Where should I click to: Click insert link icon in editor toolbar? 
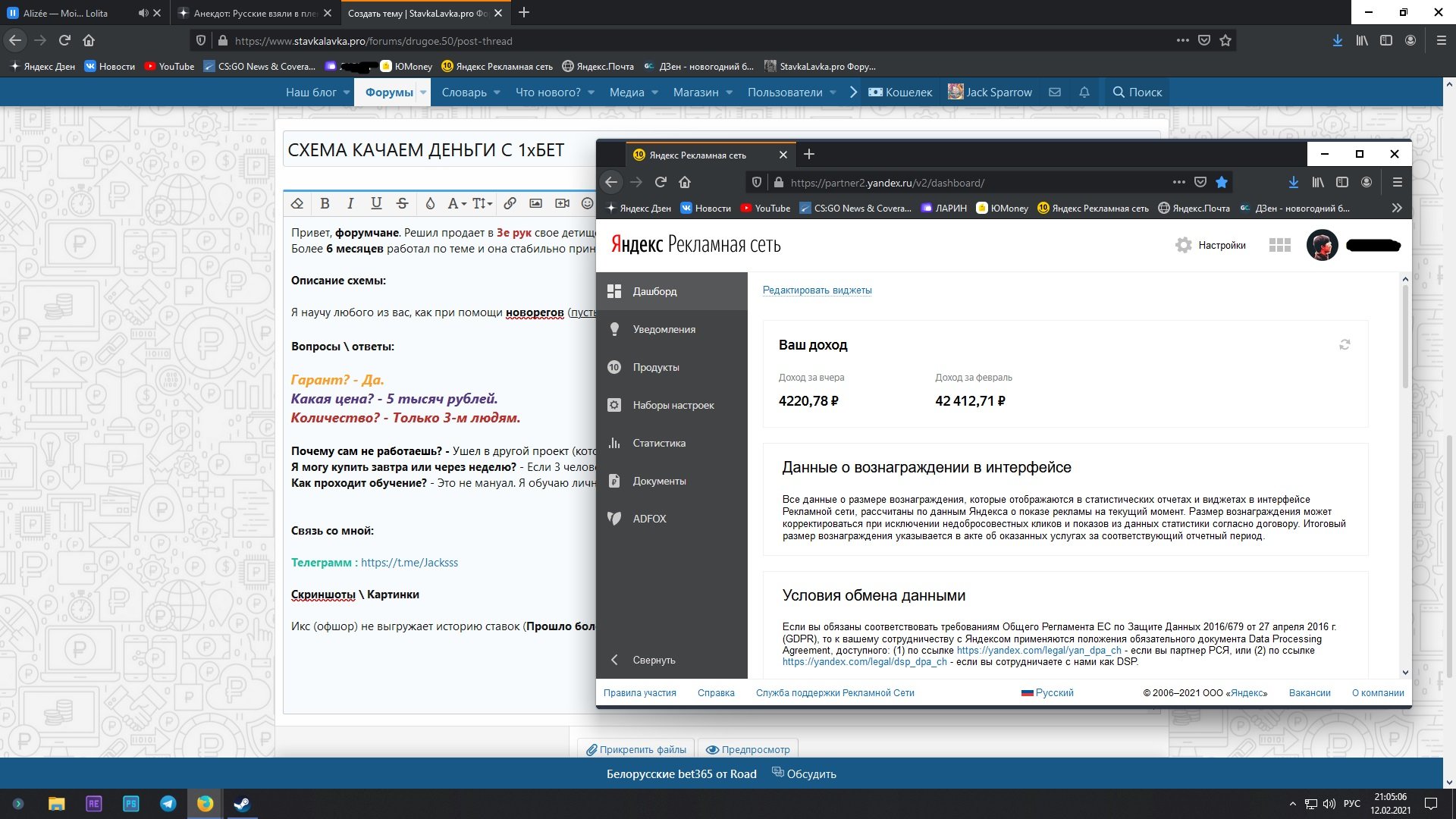tap(510, 203)
